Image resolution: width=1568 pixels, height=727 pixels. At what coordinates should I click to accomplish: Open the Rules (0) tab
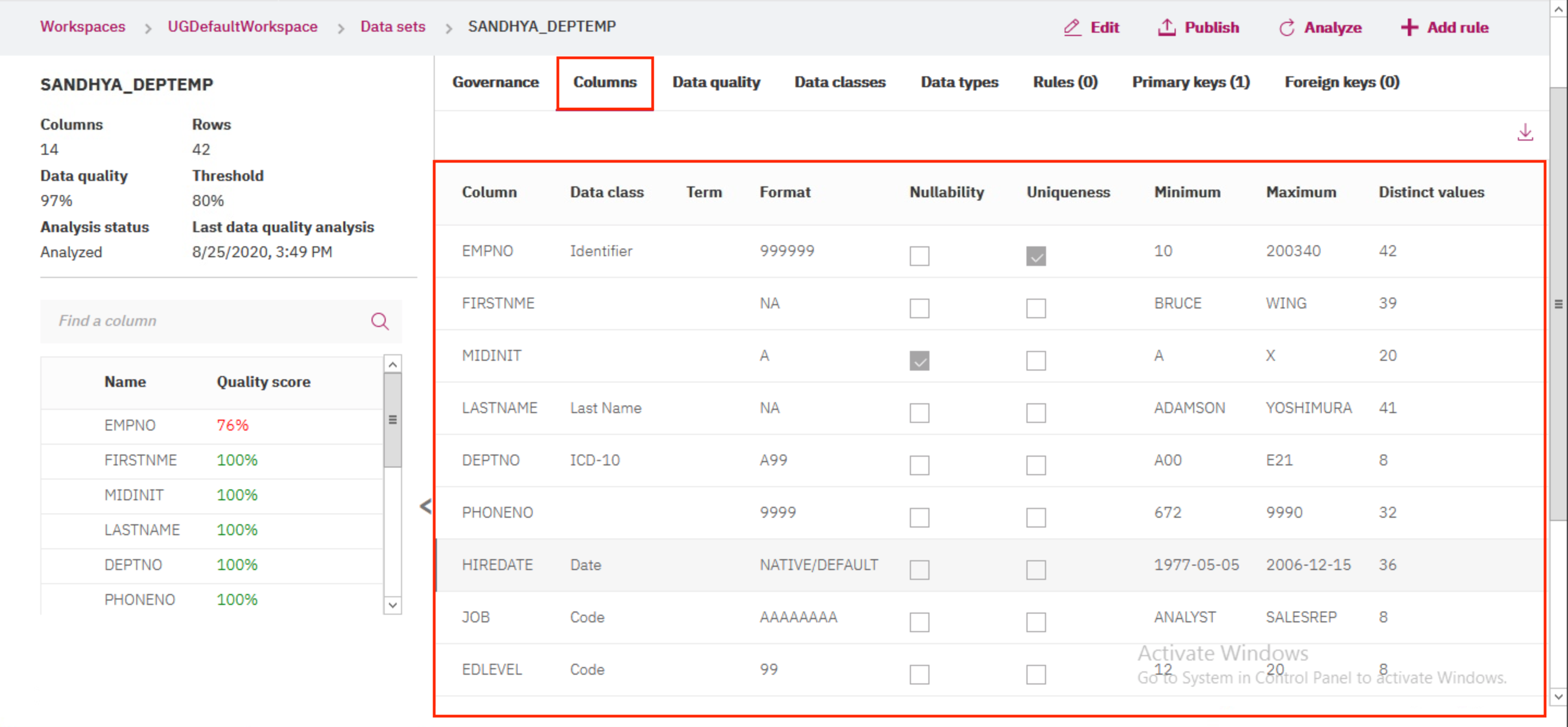click(x=1065, y=82)
